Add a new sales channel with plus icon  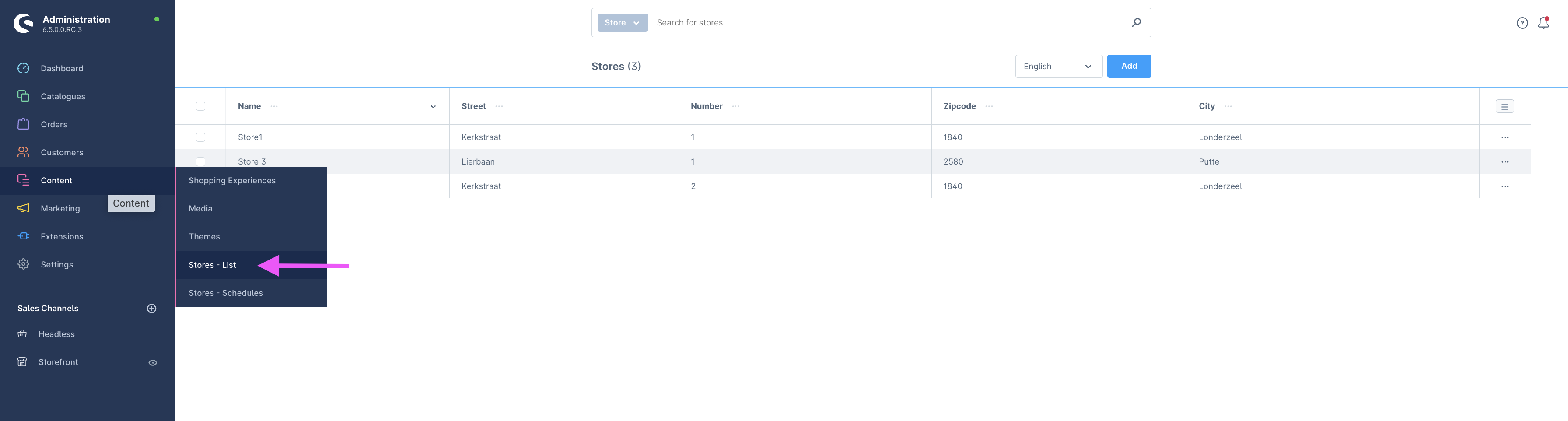coord(151,309)
